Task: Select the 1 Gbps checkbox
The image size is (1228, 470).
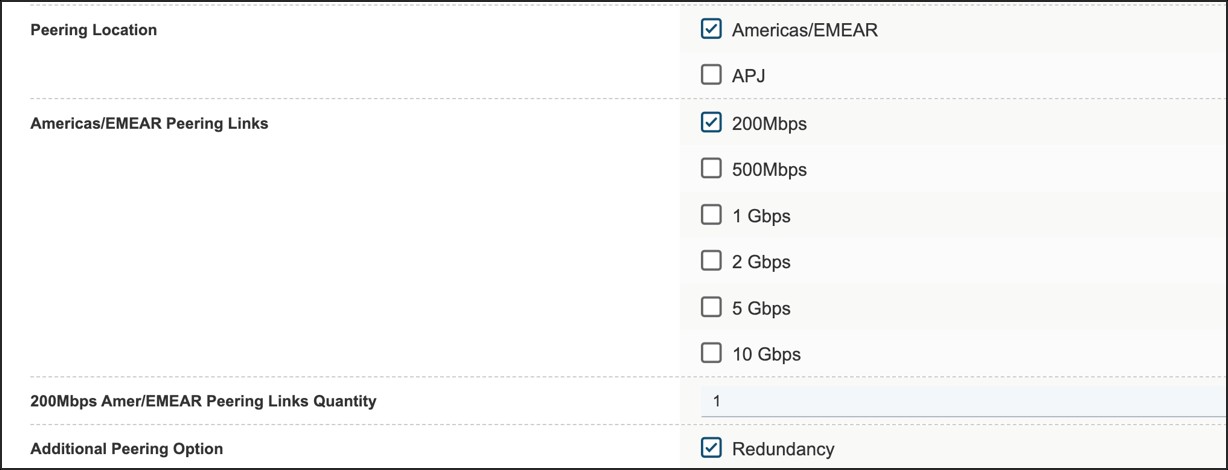Action: pos(711,215)
